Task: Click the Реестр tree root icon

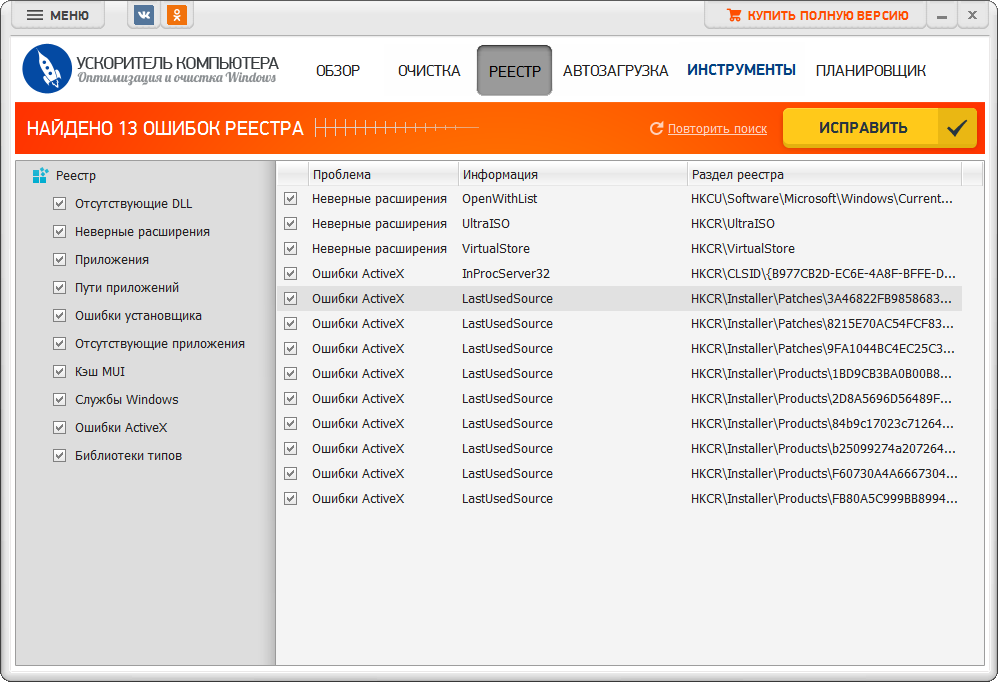Action: coord(40,176)
